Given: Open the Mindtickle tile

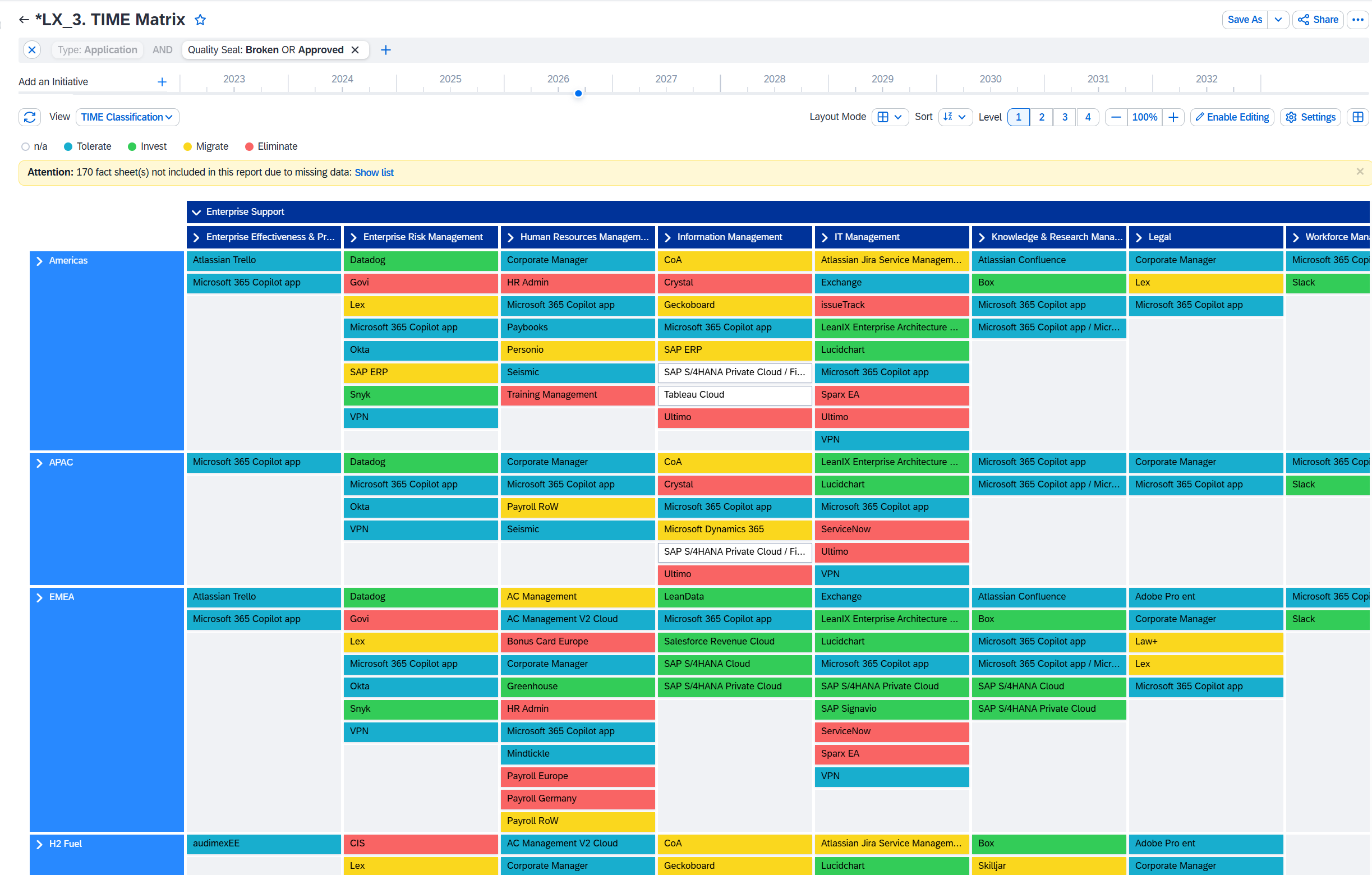Looking at the screenshot, I should tap(578, 754).
